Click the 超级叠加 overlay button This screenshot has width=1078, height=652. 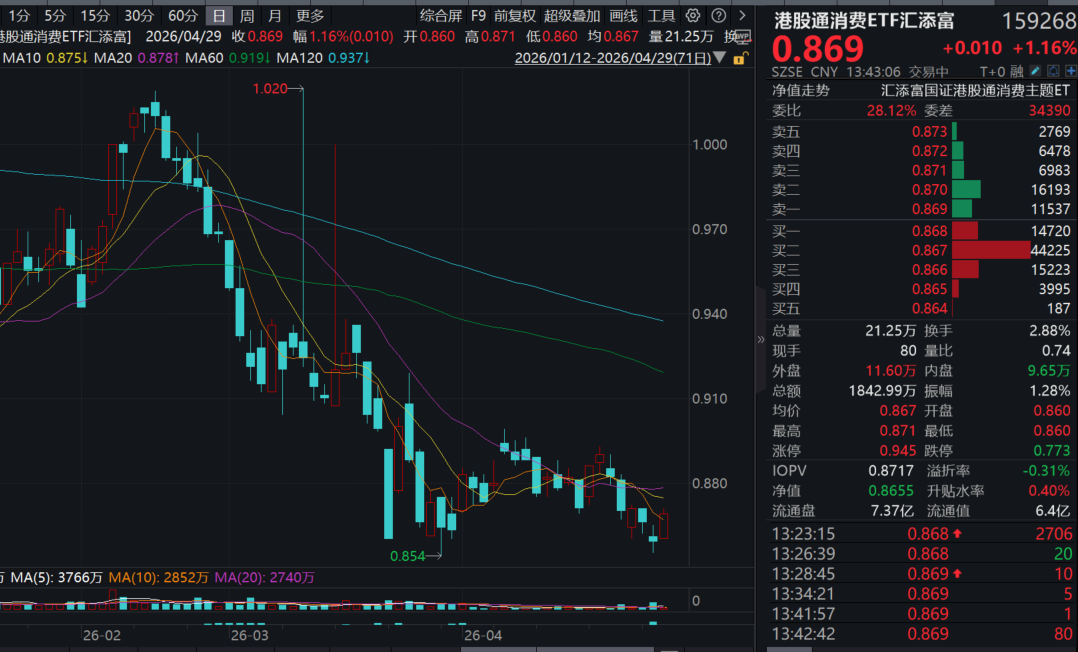pyautogui.click(x=572, y=16)
